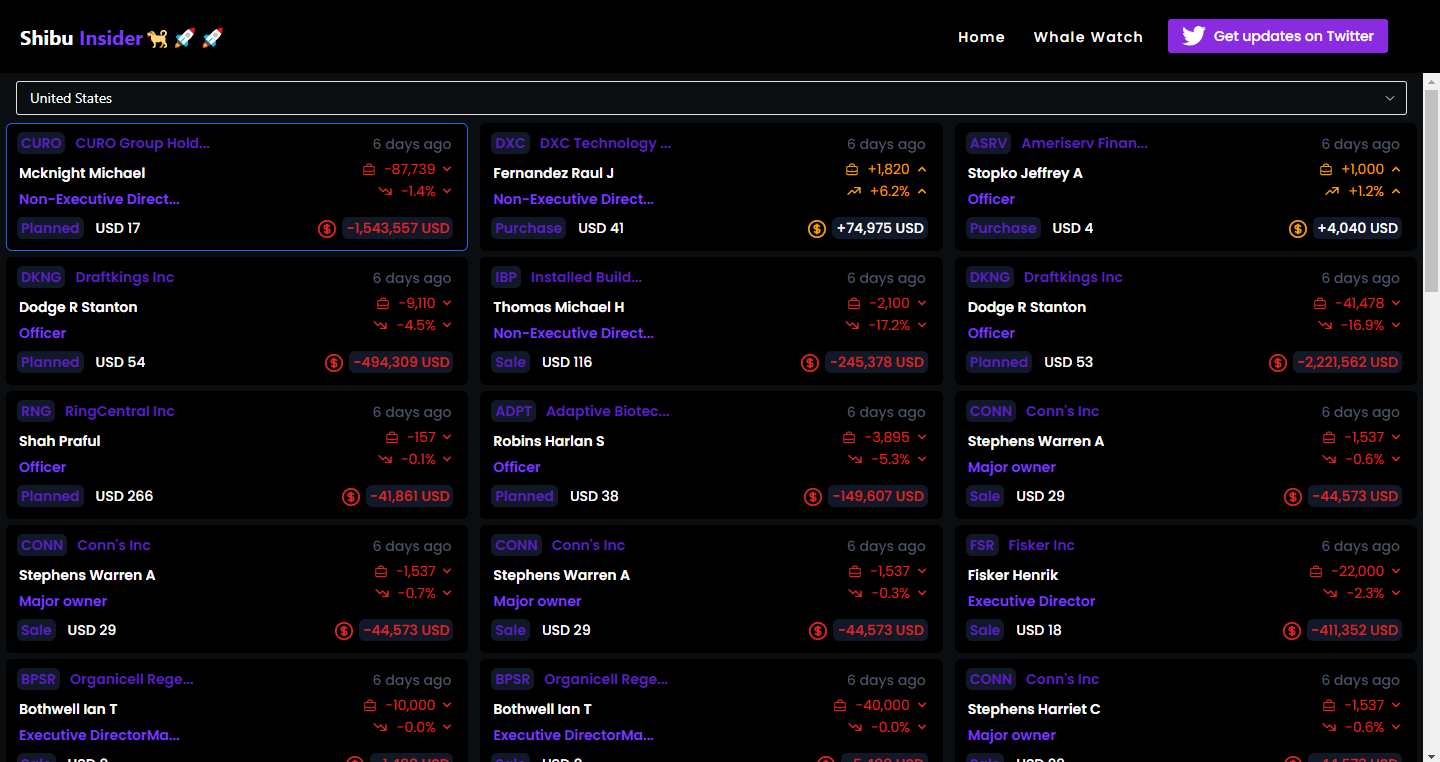
Task: Expand the chevron next to -41,478
Action: coord(1396,303)
